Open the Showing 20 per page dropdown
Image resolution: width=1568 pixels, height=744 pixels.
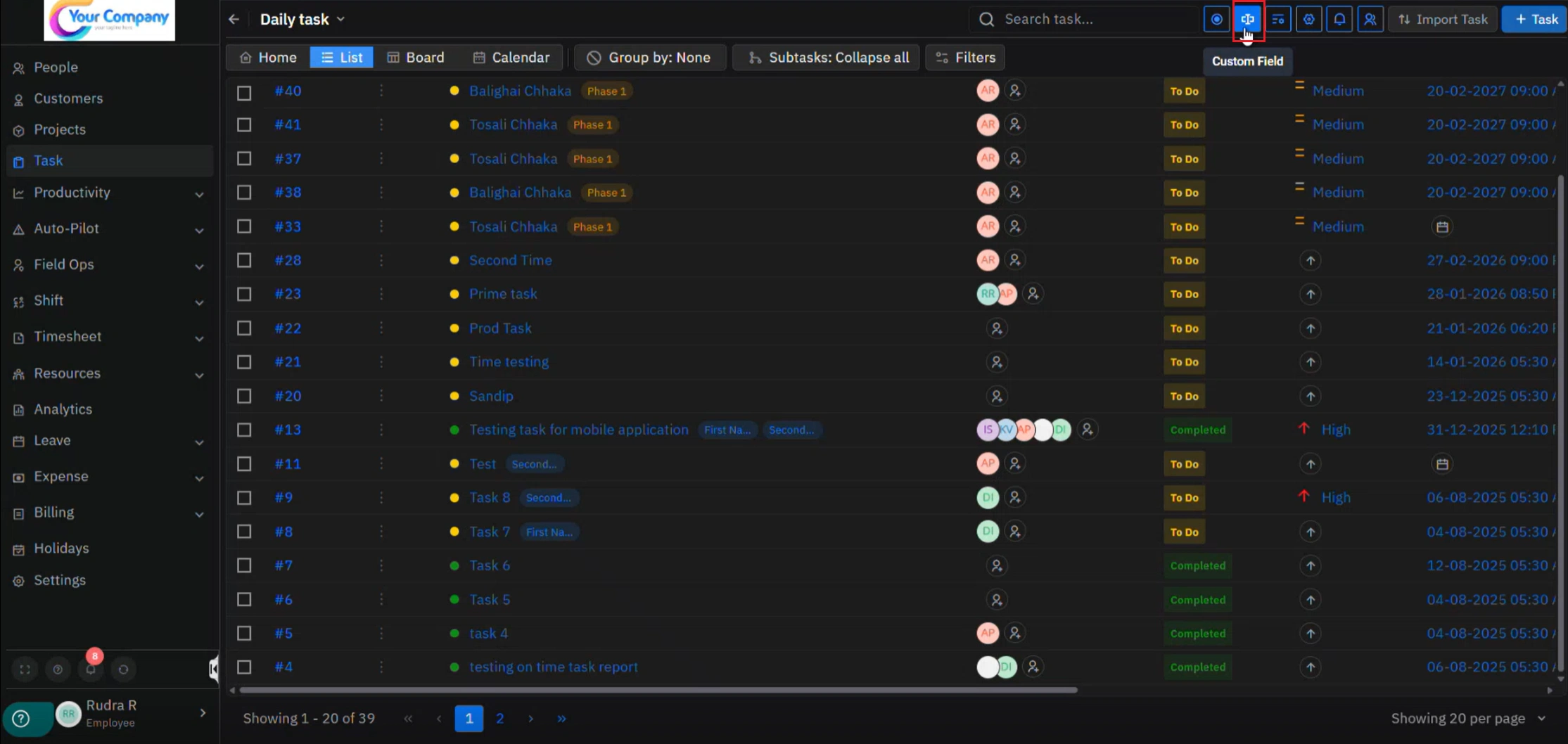tap(1467, 718)
